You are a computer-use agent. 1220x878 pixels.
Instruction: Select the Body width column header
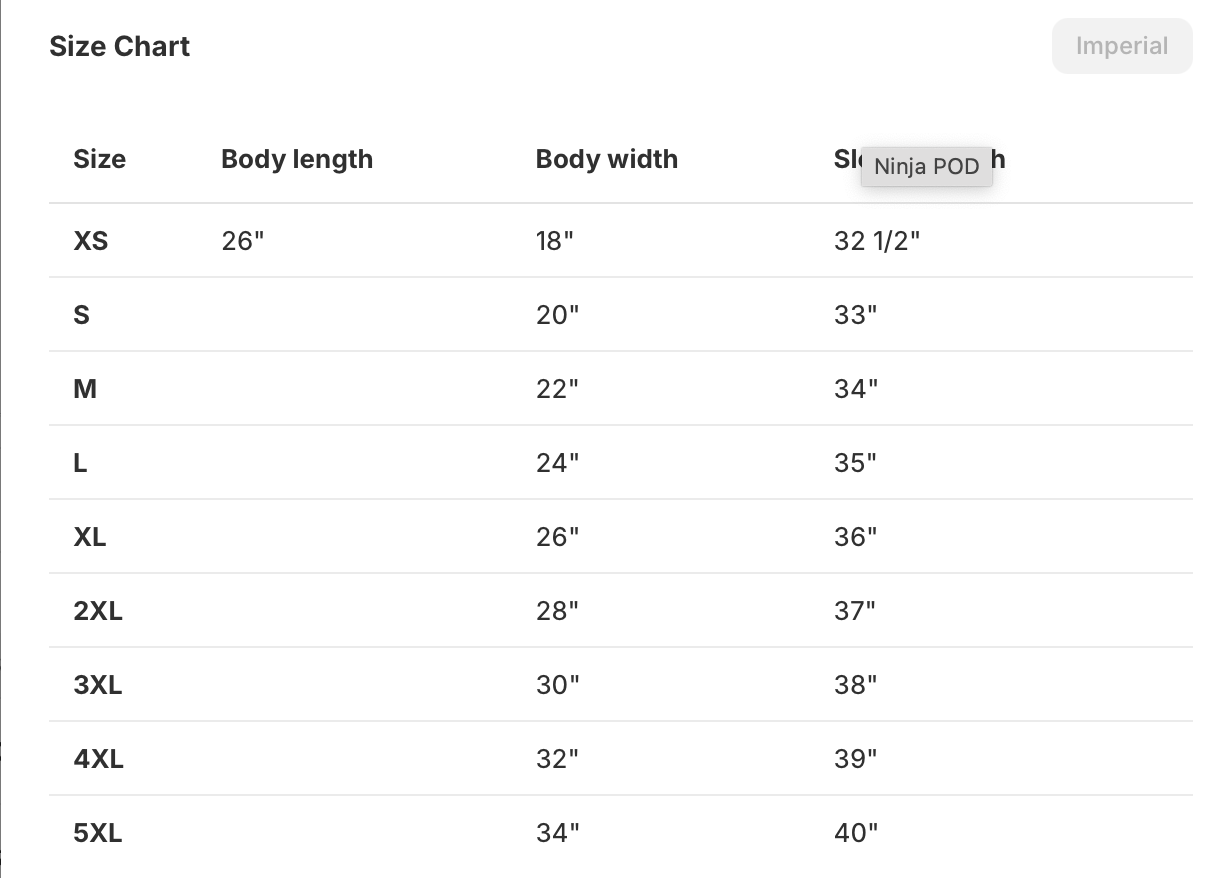click(606, 159)
